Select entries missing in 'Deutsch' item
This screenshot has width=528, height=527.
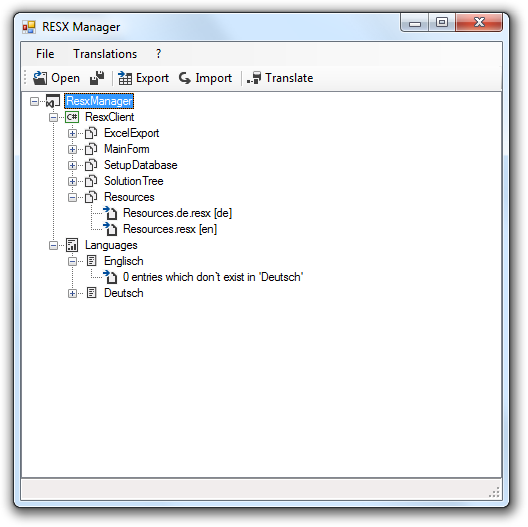coord(213,277)
